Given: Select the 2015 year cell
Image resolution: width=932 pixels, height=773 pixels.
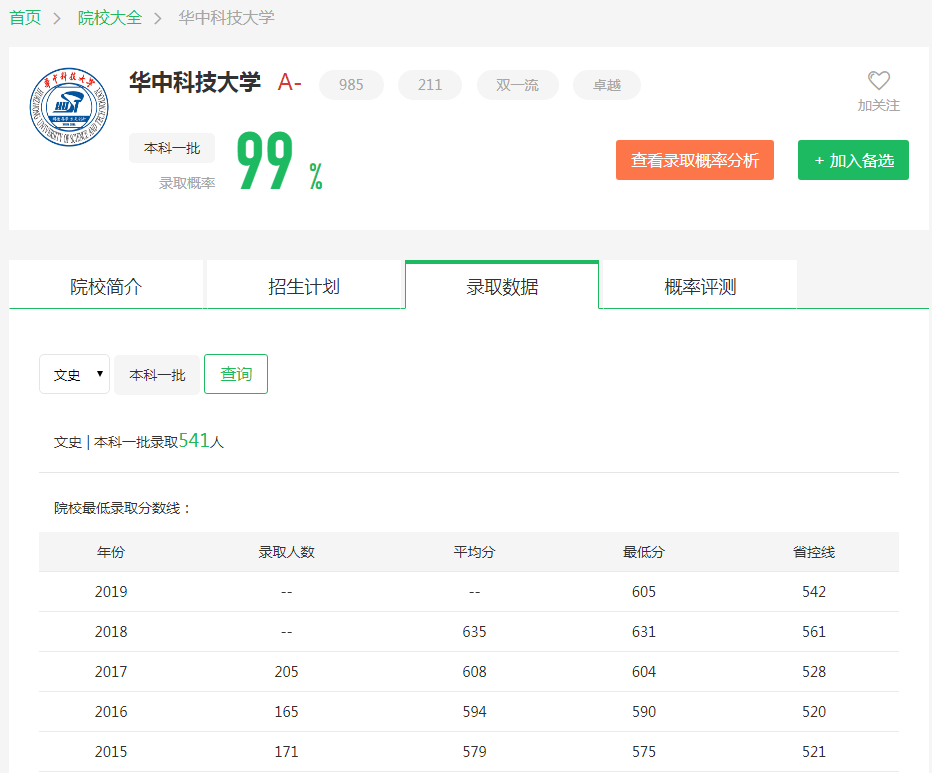Looking at the screenshot, I should coord(111,752).
